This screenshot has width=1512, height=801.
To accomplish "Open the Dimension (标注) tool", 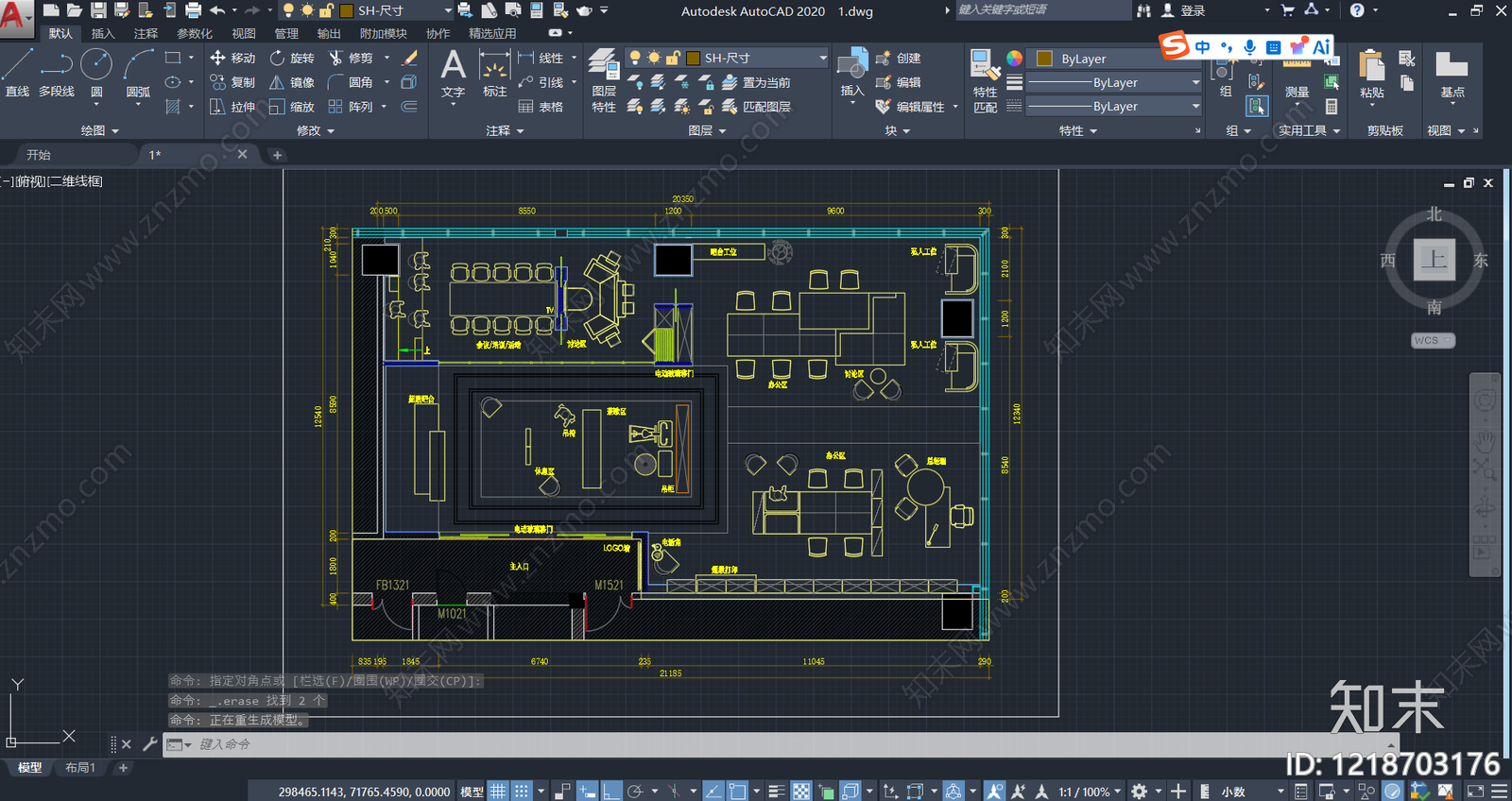I will [494, 74].
